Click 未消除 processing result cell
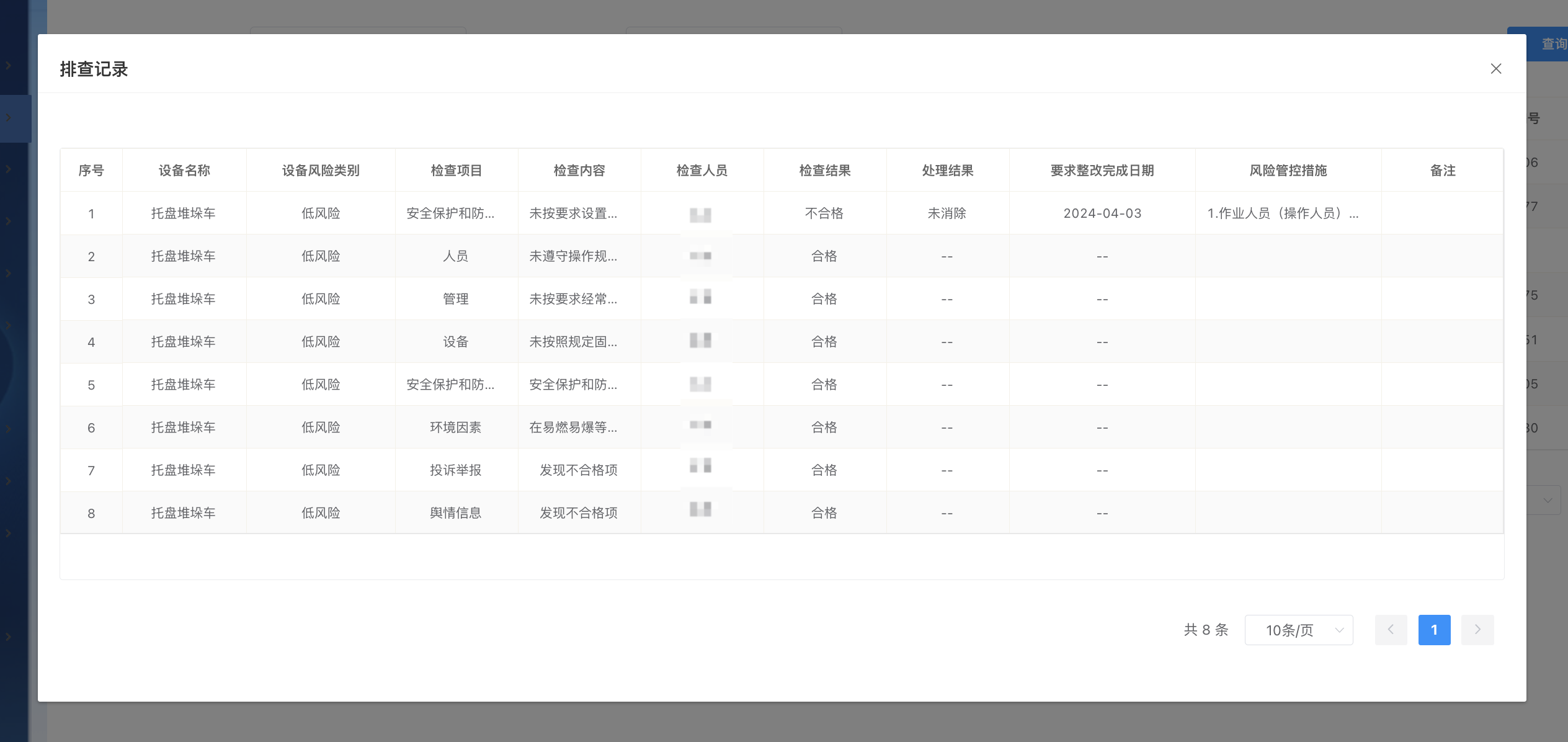This screenshot has width=1568, height=742. pyautogui.click(x=947, y=213)
